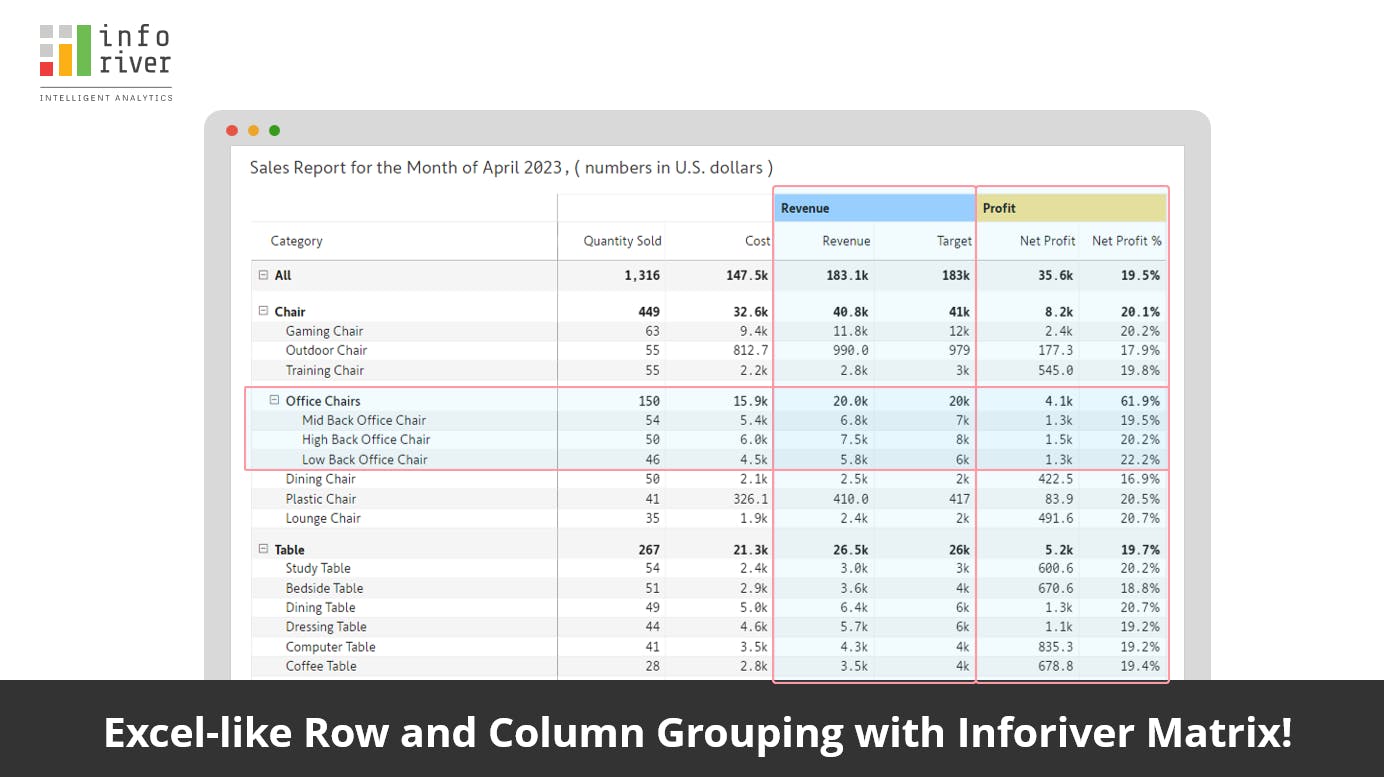Viewport: 1384px width, 777px height.
Task: Collapse the All row group
Action: [x=263, y=275]
